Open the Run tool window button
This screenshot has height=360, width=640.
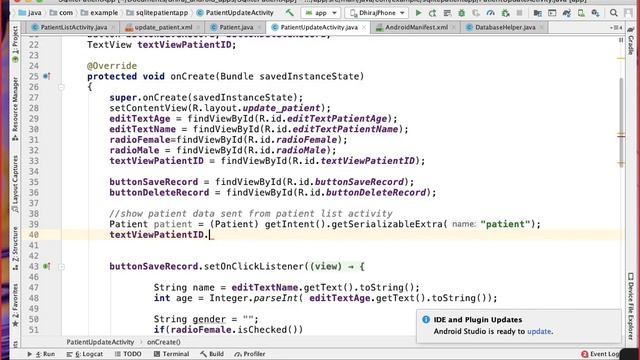coord(41,354)
